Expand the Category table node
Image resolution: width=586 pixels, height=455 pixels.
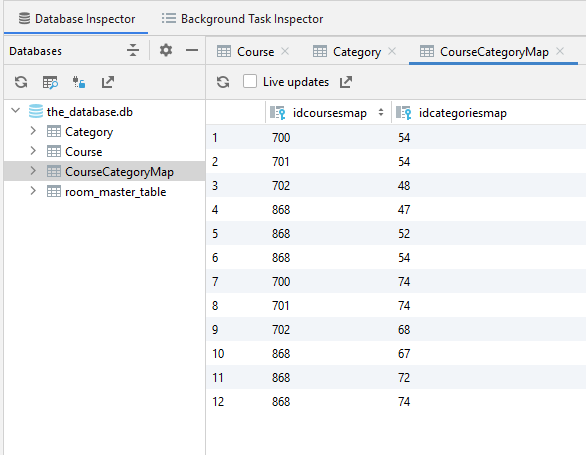(x=33, y=130)
